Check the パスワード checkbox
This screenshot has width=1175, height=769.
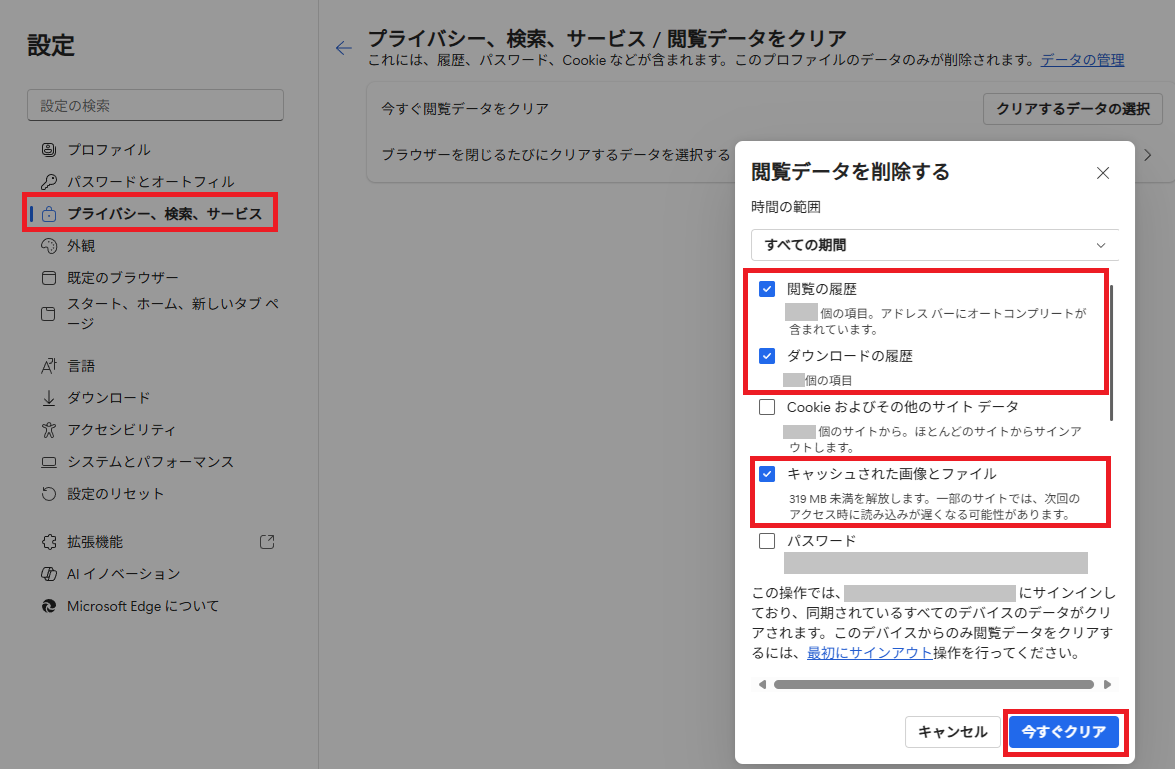click(767, 541)
